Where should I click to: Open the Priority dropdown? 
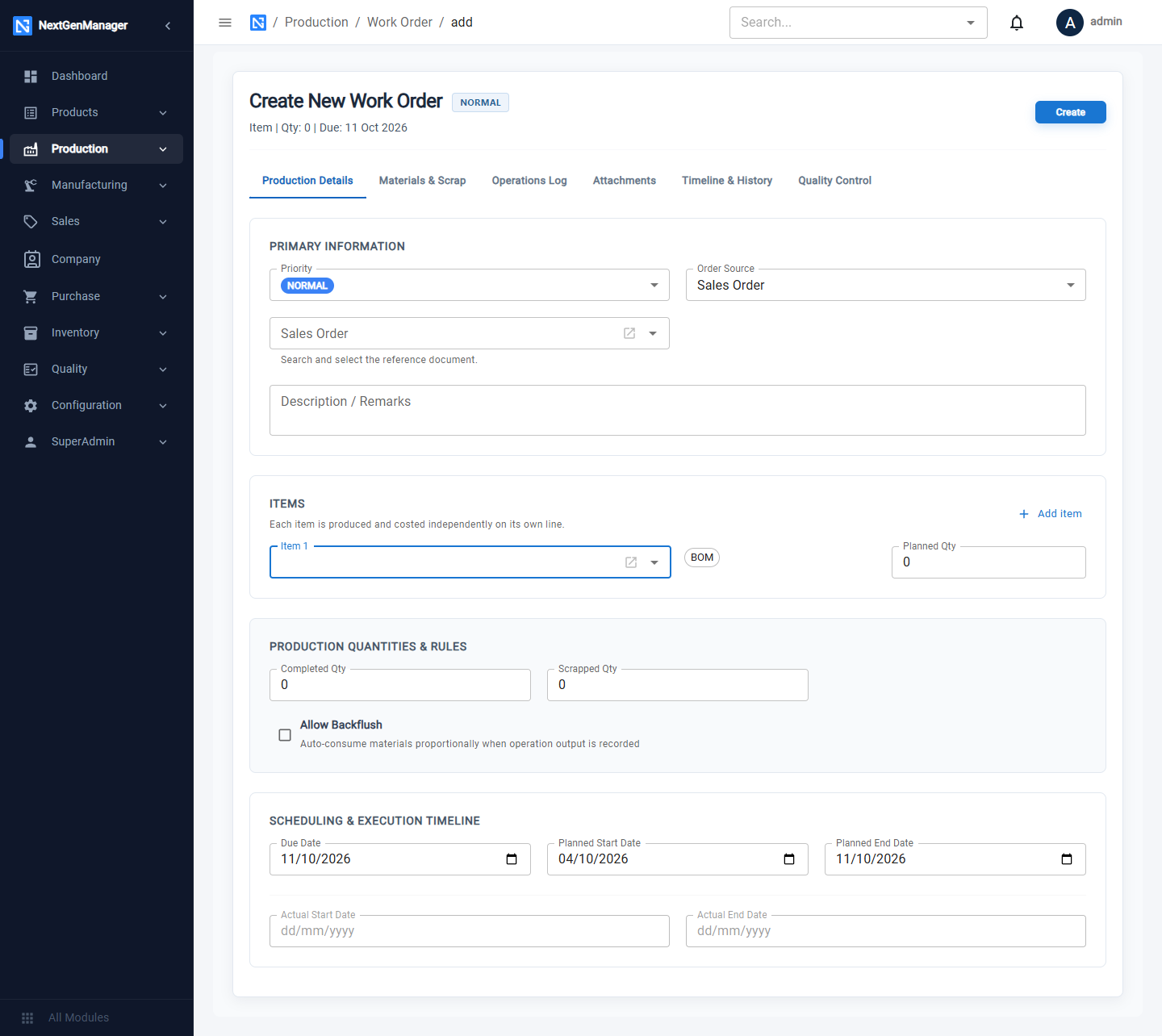pyautogui.click(x=470, y=285)
